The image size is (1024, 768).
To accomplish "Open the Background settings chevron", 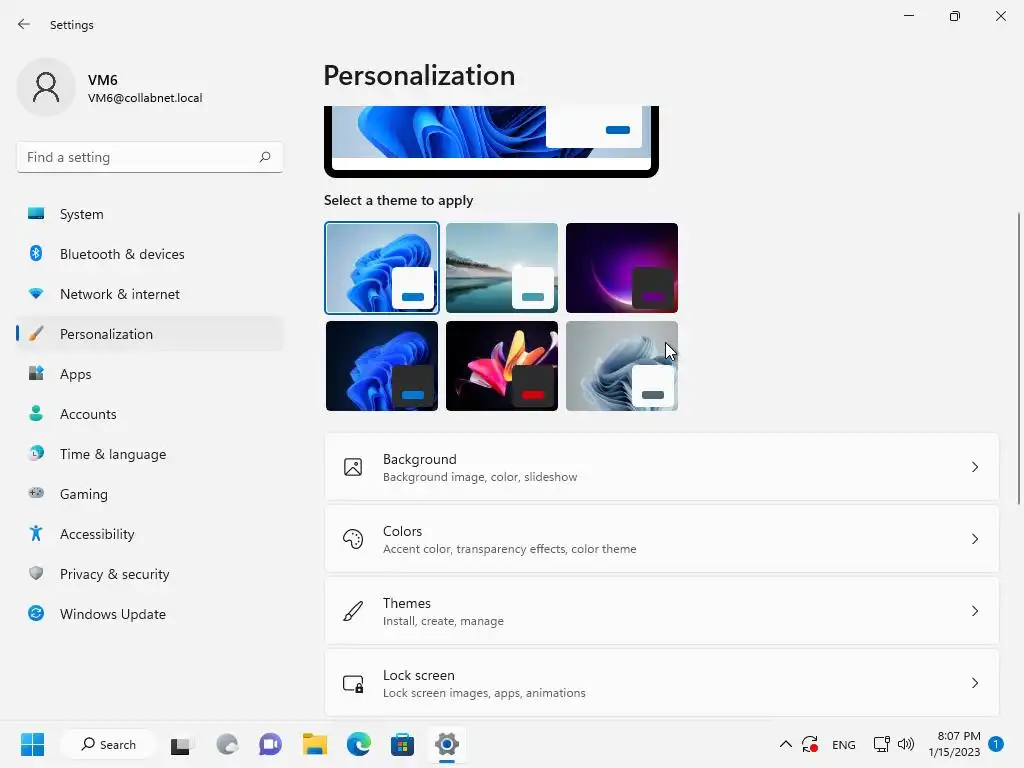I will click(974, 467).
